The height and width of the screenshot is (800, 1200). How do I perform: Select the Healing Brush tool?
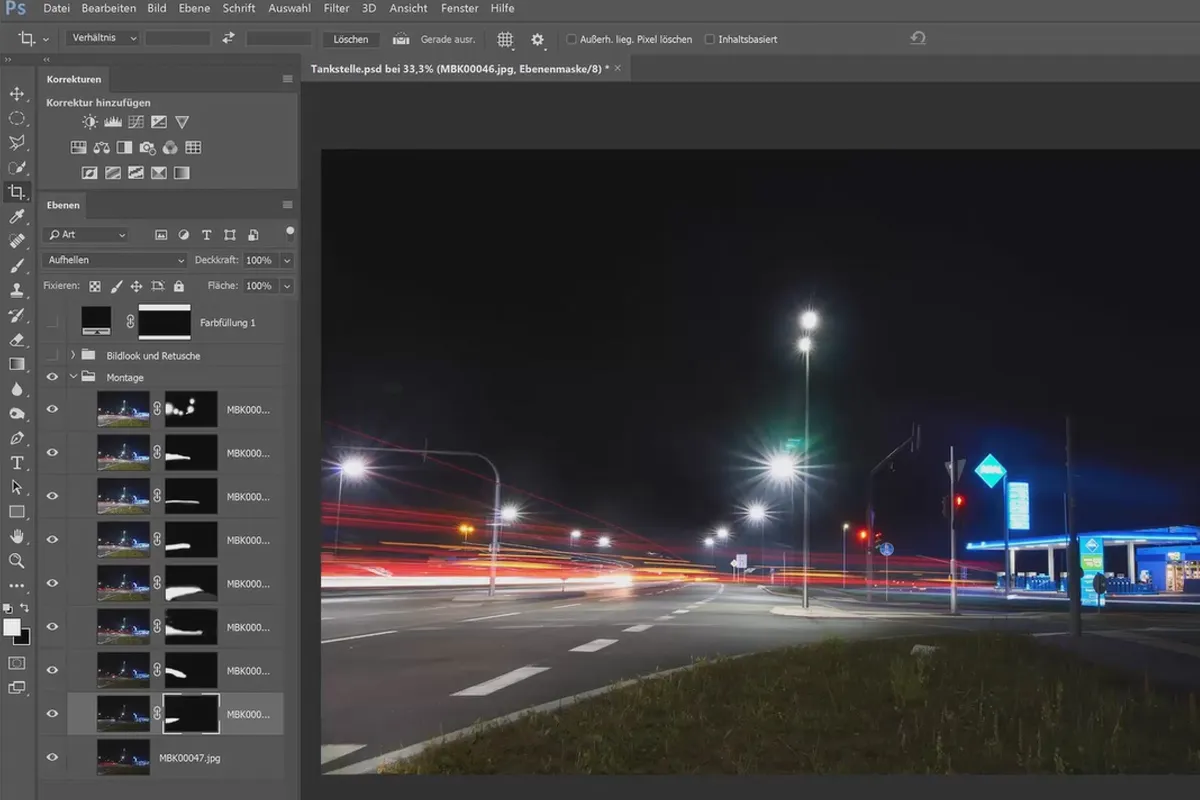click(x=17, y=241)
